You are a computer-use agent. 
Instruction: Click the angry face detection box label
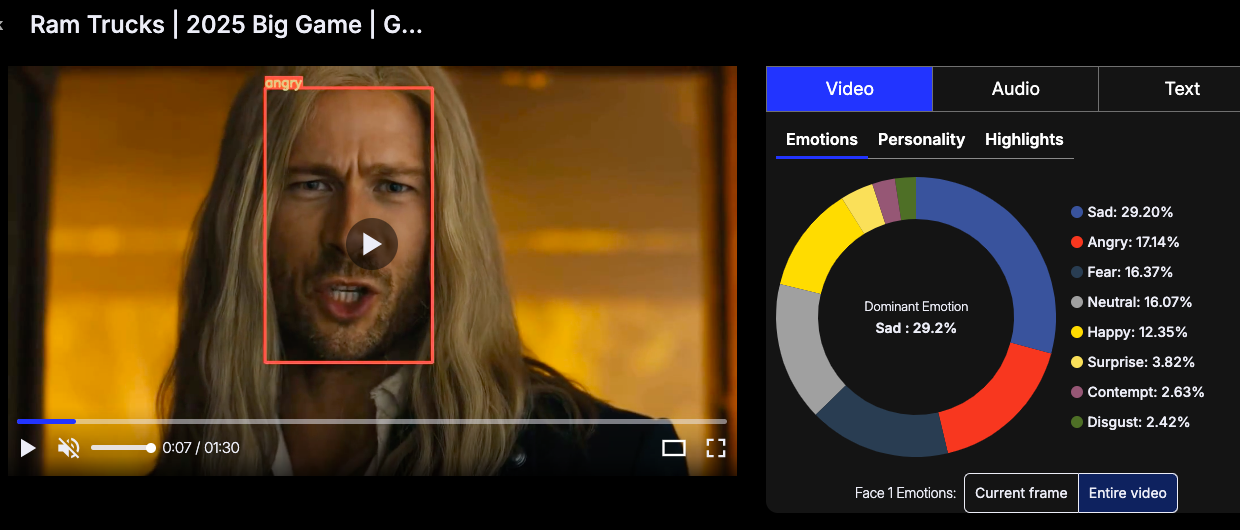click(x=283, y=83)
